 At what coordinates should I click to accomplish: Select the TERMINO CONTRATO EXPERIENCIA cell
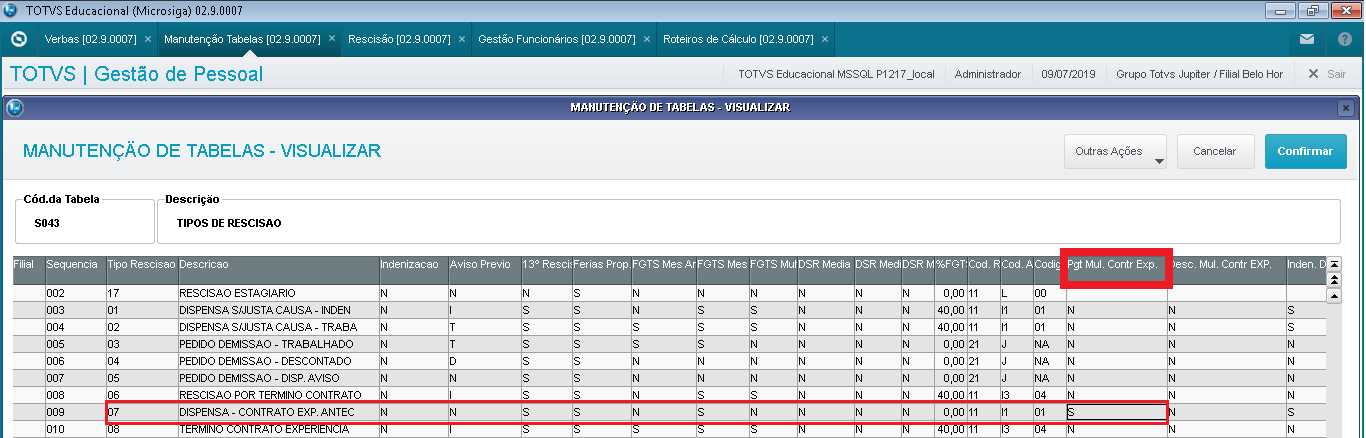point(278,429)
